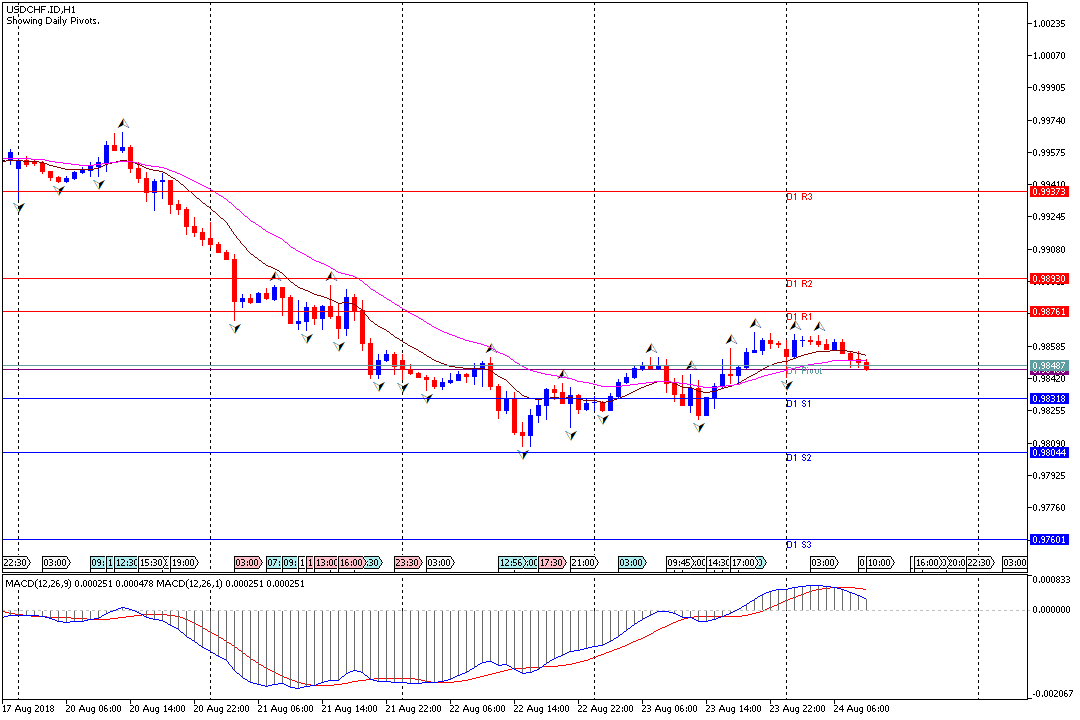
Task: Click the blue 0.98044 price tag
Action: 1049,452
